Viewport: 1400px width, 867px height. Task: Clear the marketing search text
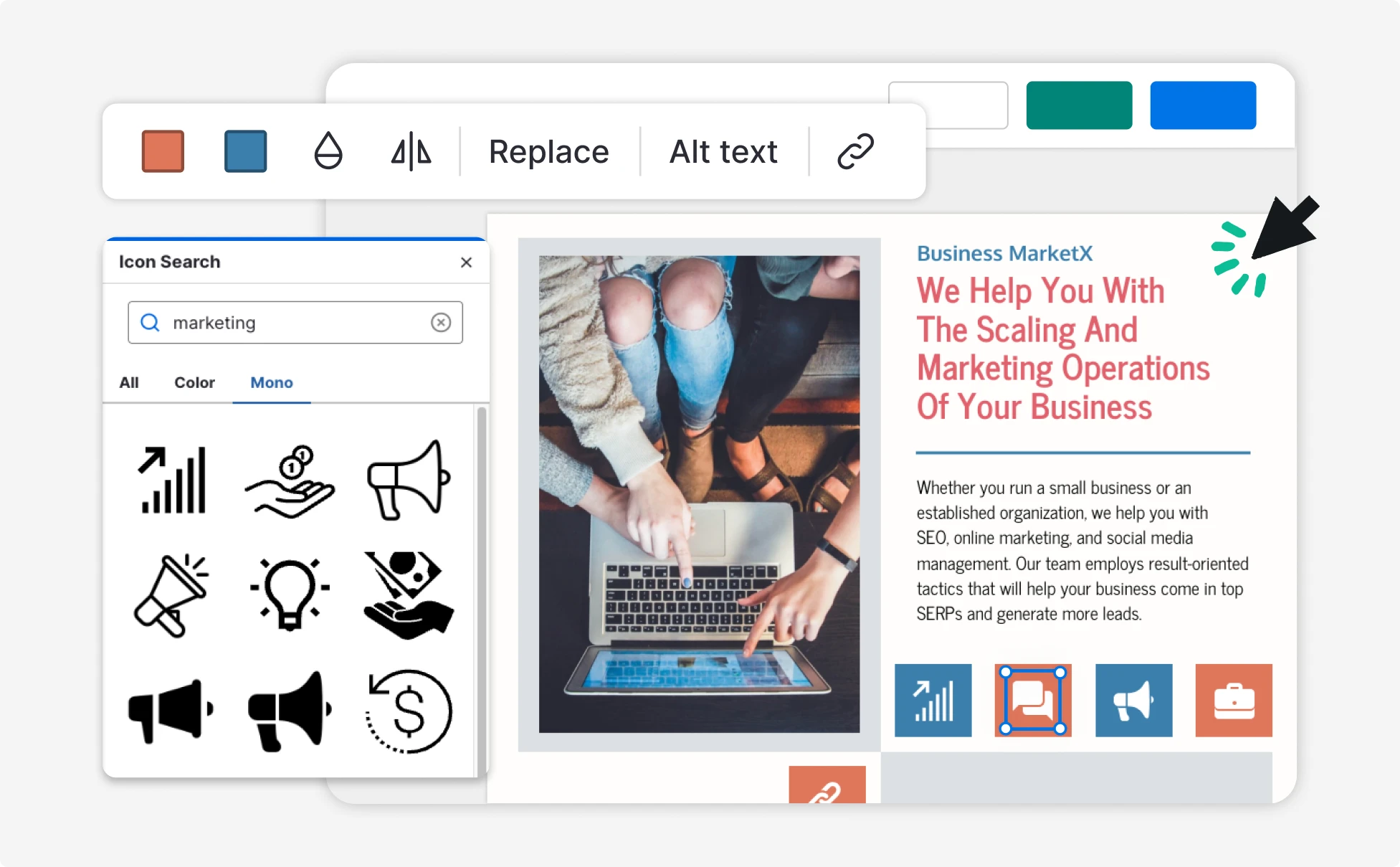click(x=441, y=323)
